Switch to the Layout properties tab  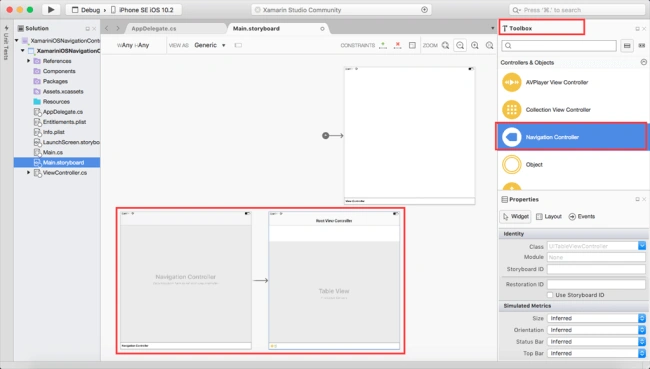(x=549, y=216)
